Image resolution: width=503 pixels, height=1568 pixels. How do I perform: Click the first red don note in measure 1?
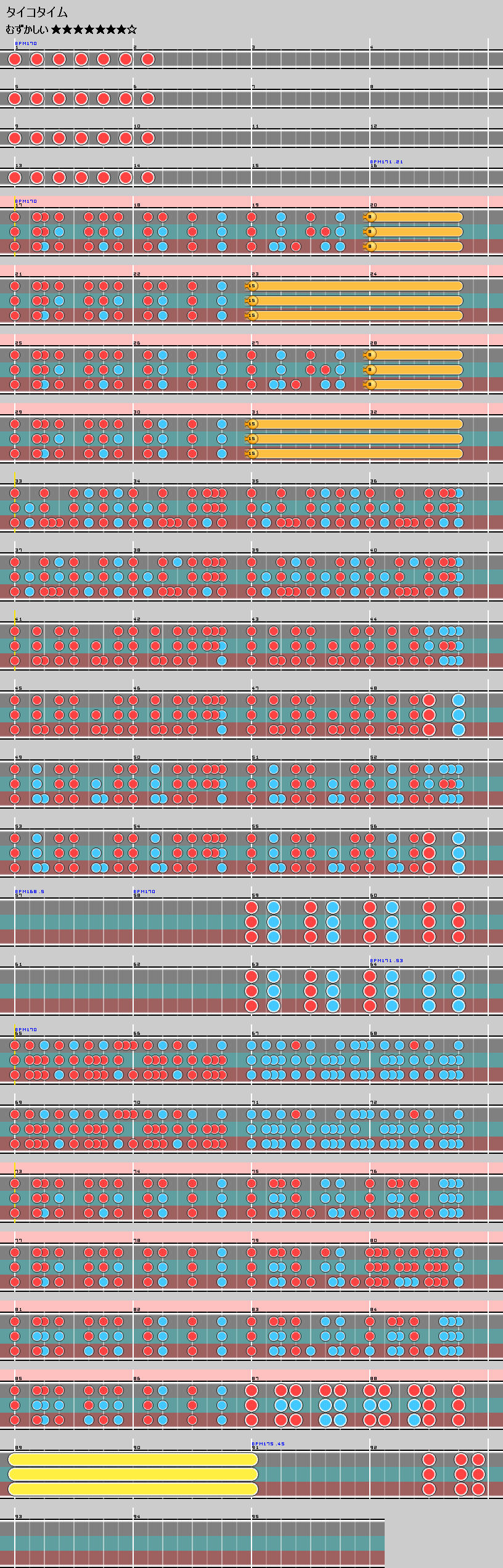15,59
